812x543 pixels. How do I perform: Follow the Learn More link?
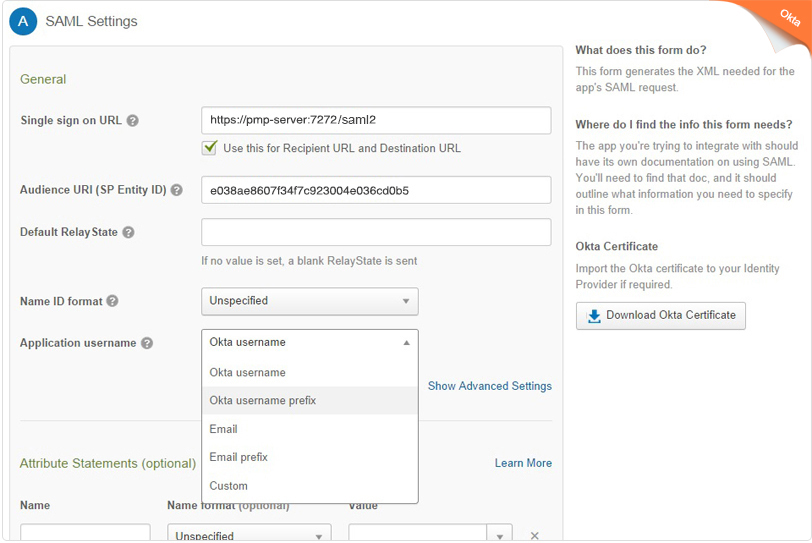click(523, 463)
